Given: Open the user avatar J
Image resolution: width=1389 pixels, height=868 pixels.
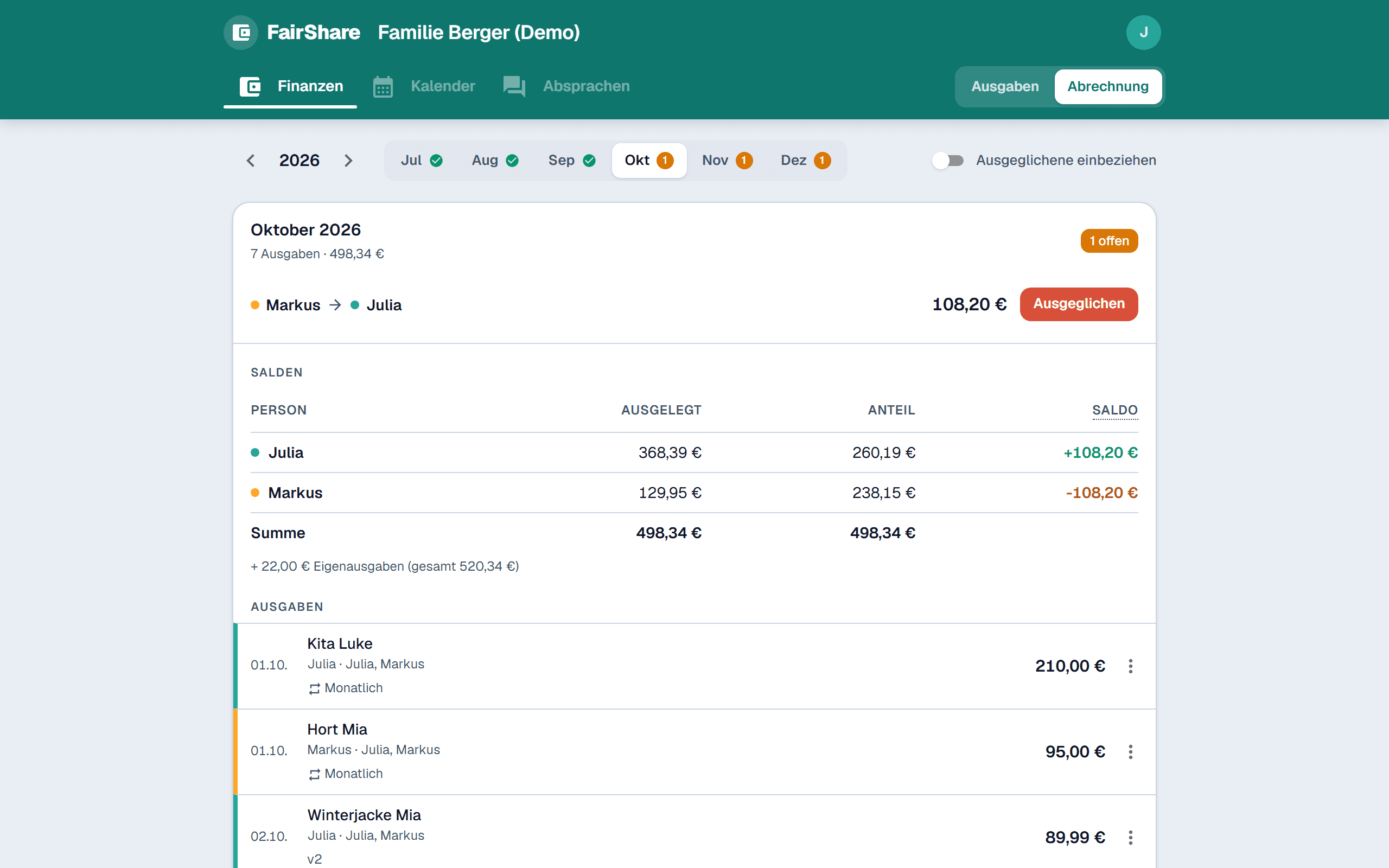Looking at the screenshot, I should 1143,33.
